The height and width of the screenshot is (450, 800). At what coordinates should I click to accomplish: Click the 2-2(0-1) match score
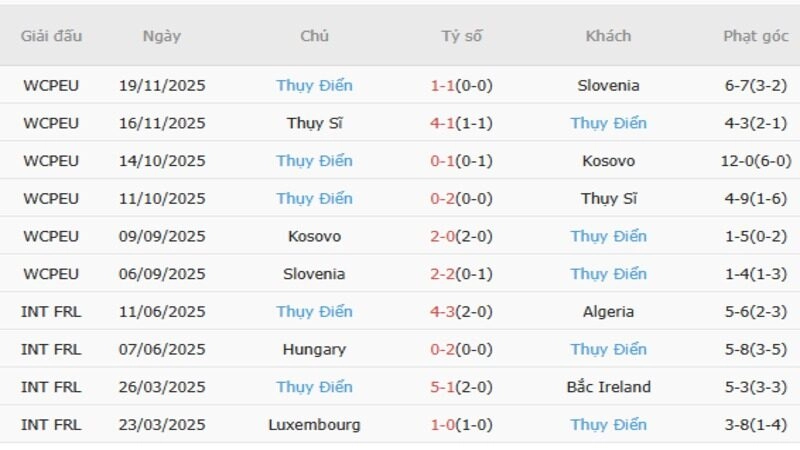coord(461,274)
